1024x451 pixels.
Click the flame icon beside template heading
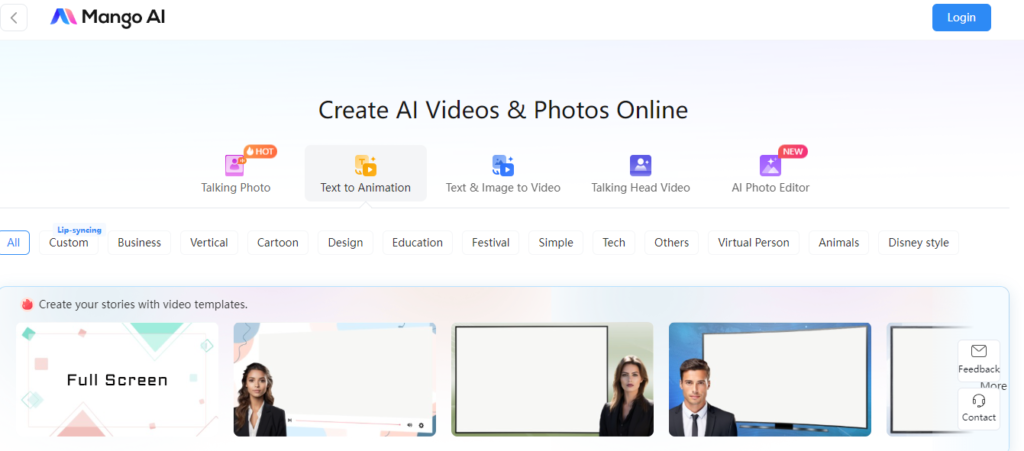27,304
